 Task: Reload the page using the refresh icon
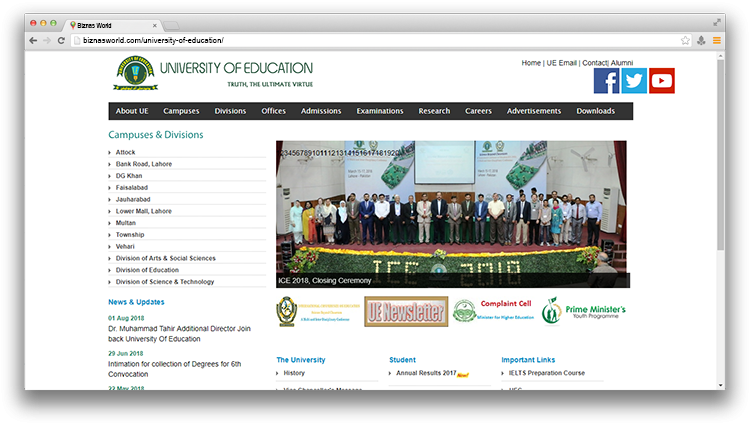tap(61, 40)
